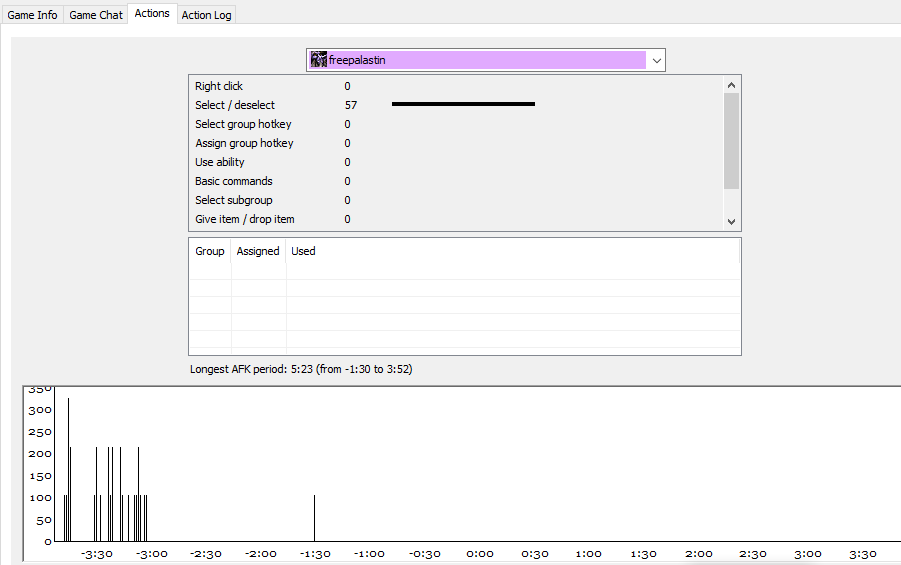Click the dropdown arrow next to freepalastin
The height and width of the screenshot is (565, 901).
[656, 60]
